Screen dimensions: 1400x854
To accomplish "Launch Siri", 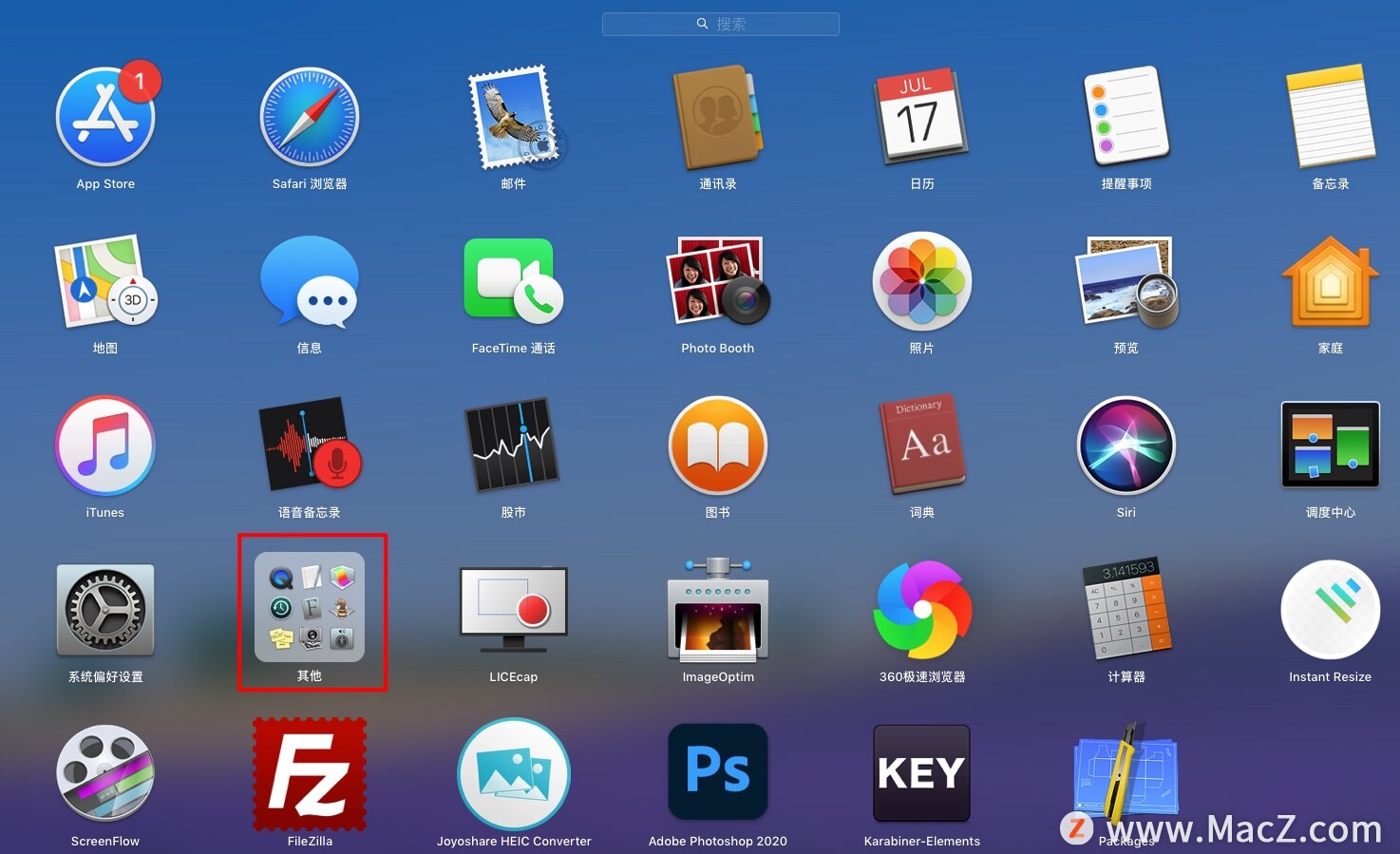I will pyautogui.click(x=1126, y=446).
